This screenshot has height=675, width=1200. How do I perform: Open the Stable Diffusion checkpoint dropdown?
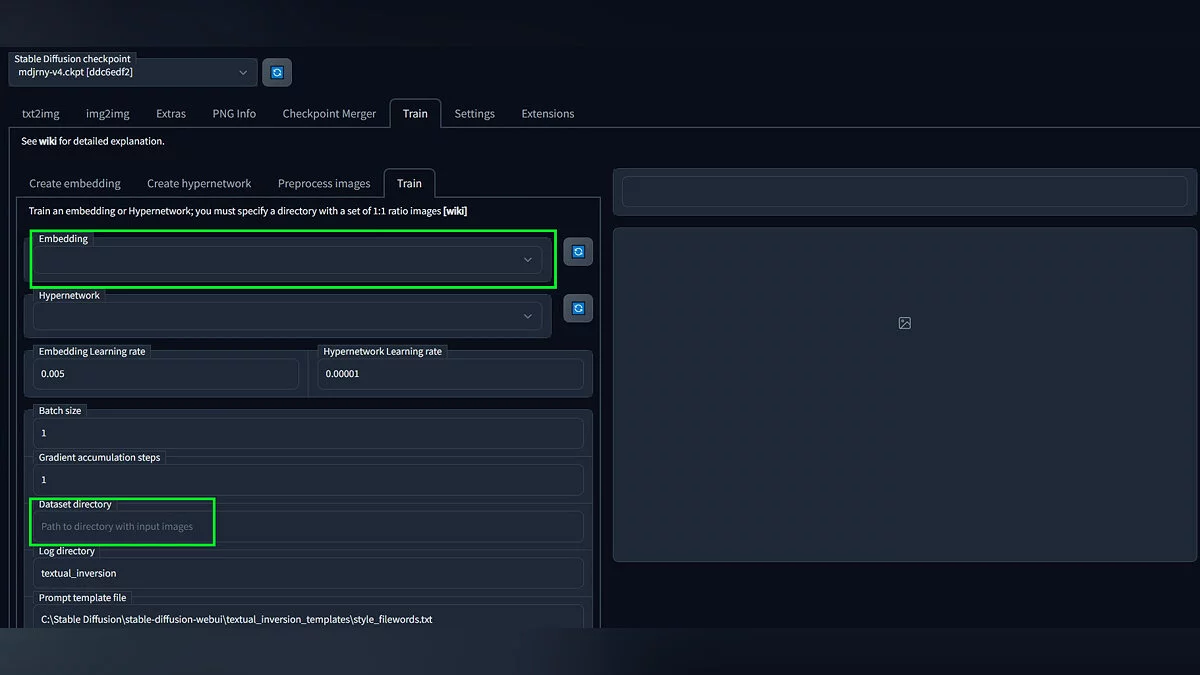point(133,72)
